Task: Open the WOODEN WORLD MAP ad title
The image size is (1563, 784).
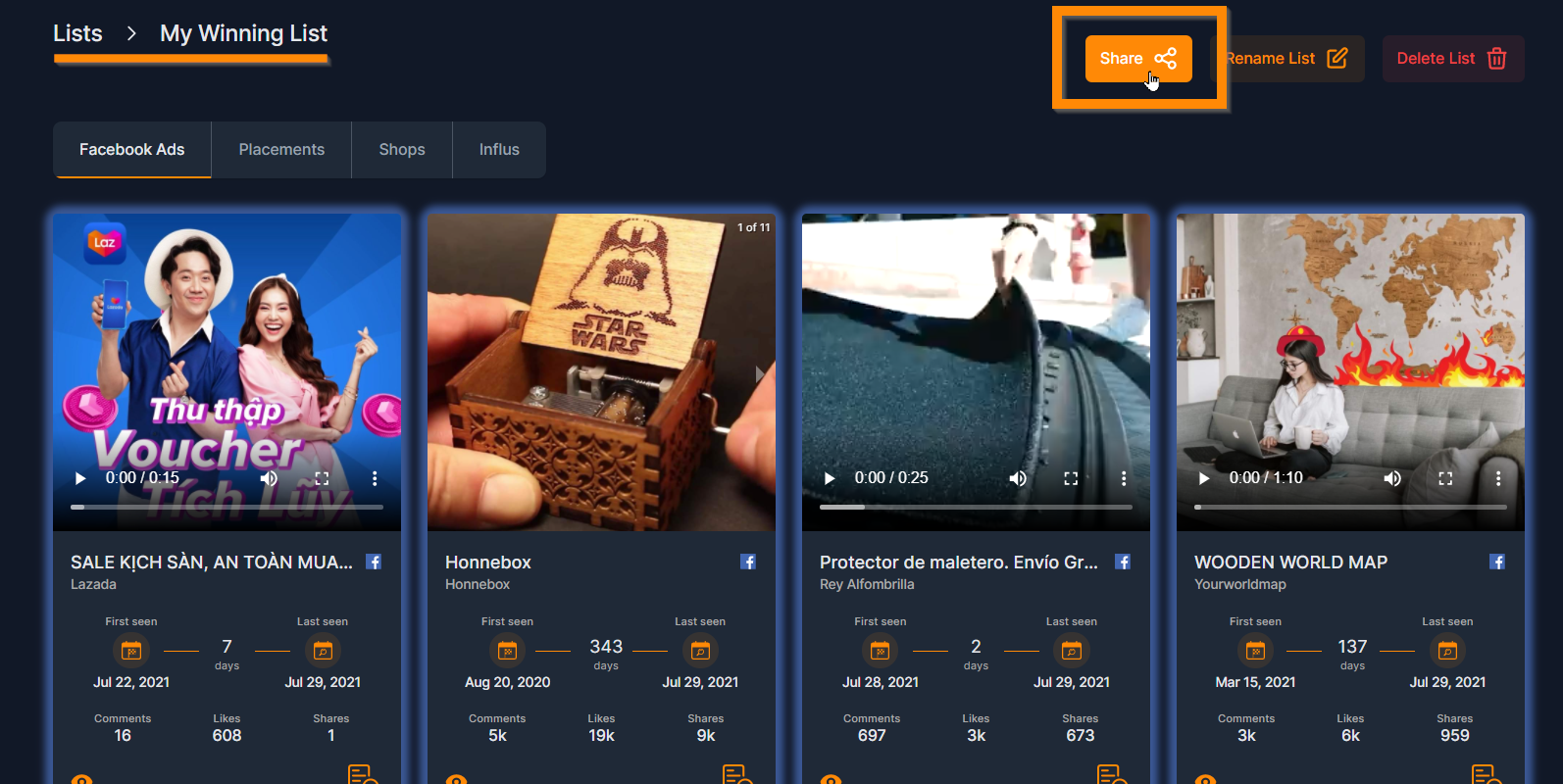Action: (1290, 563)
